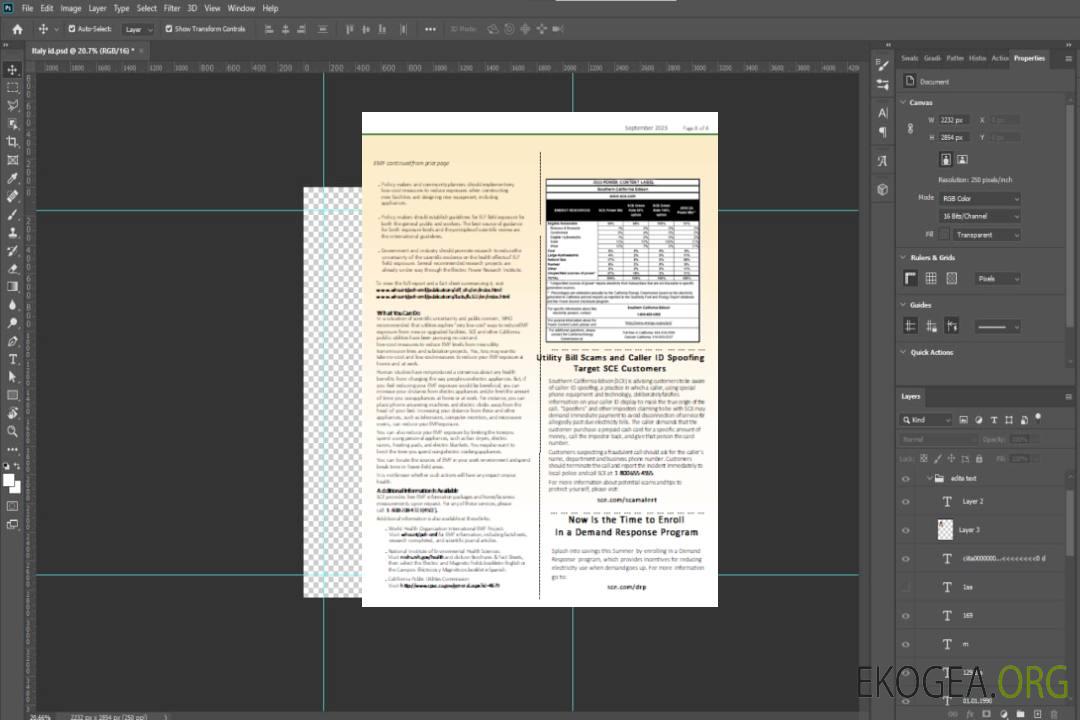Collapse the Rulers & Grids section
This screenshot has height=720, width=1080.
pyautogui.click(x=905, y=258)
